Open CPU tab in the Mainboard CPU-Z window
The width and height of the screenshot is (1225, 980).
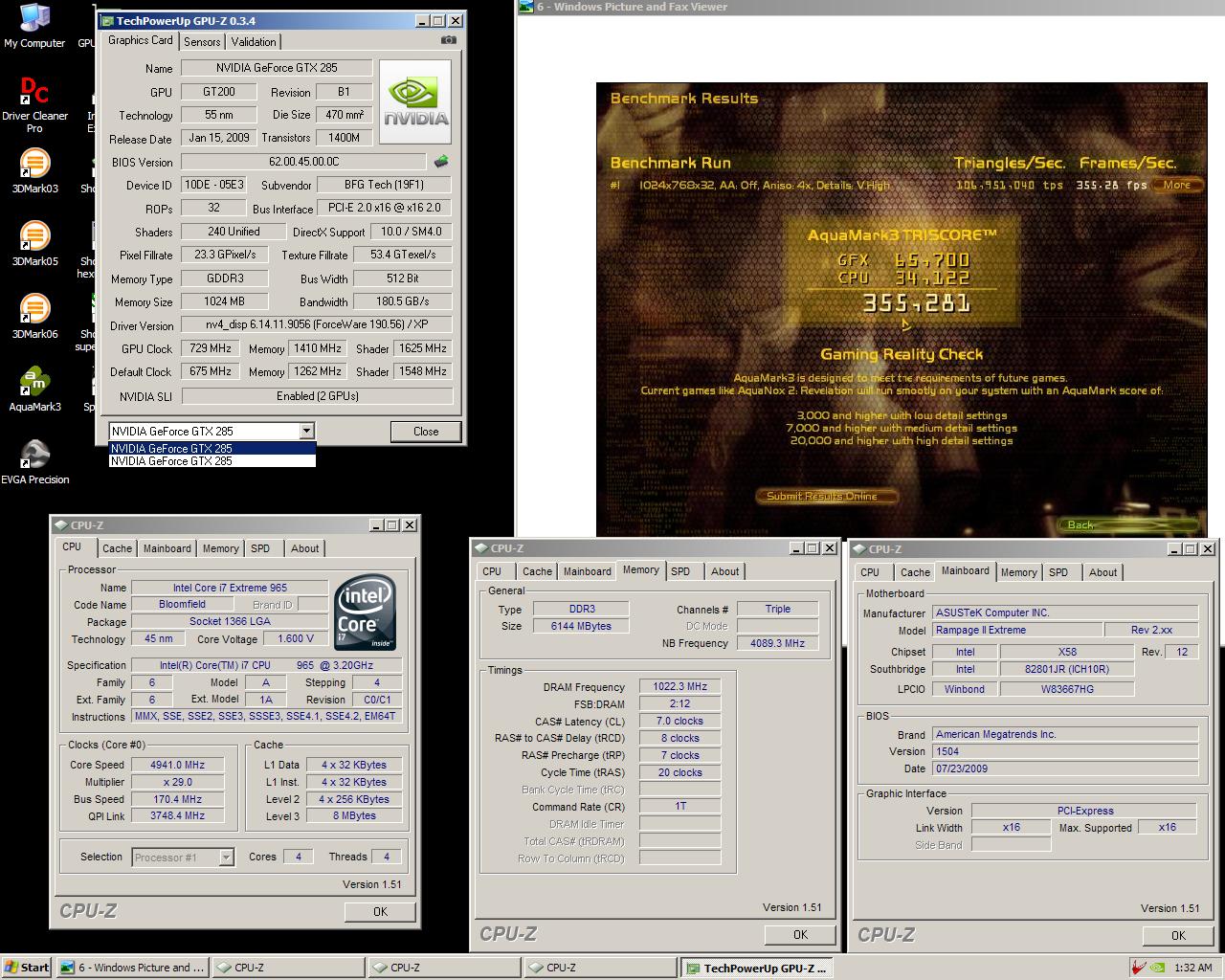[x=870, y=572]
